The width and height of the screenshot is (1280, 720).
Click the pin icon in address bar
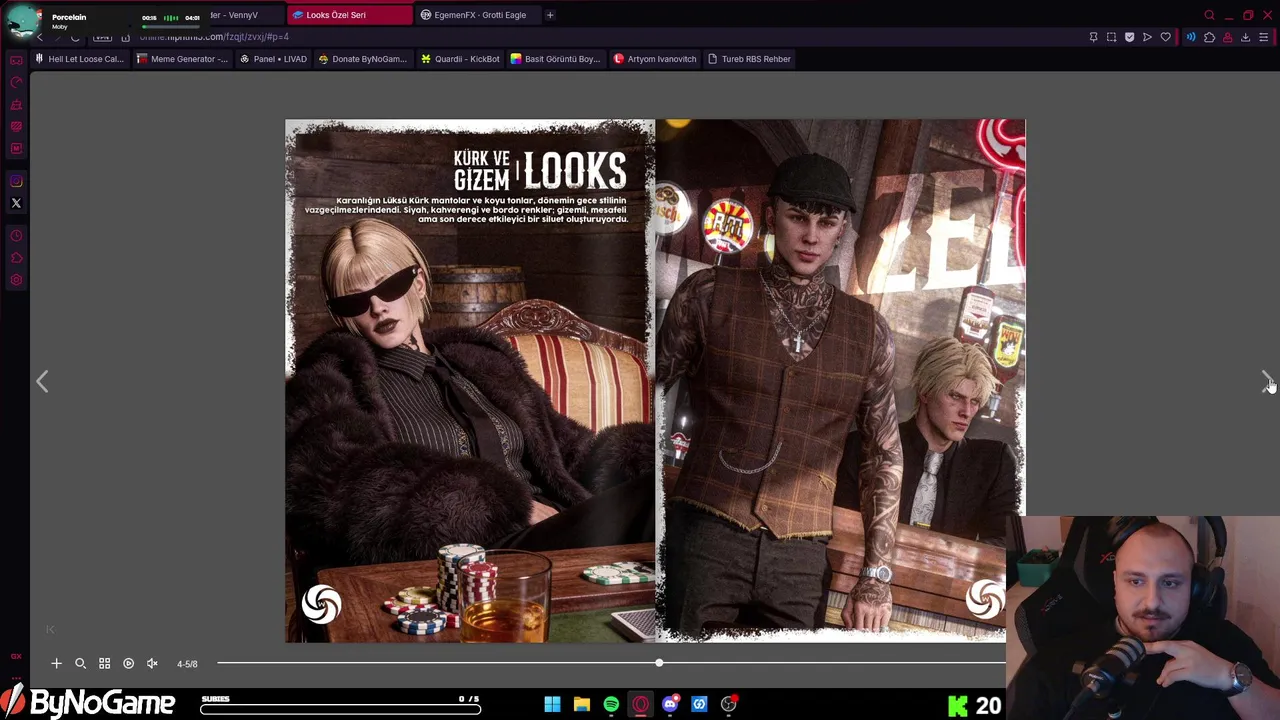[1093, 37]
